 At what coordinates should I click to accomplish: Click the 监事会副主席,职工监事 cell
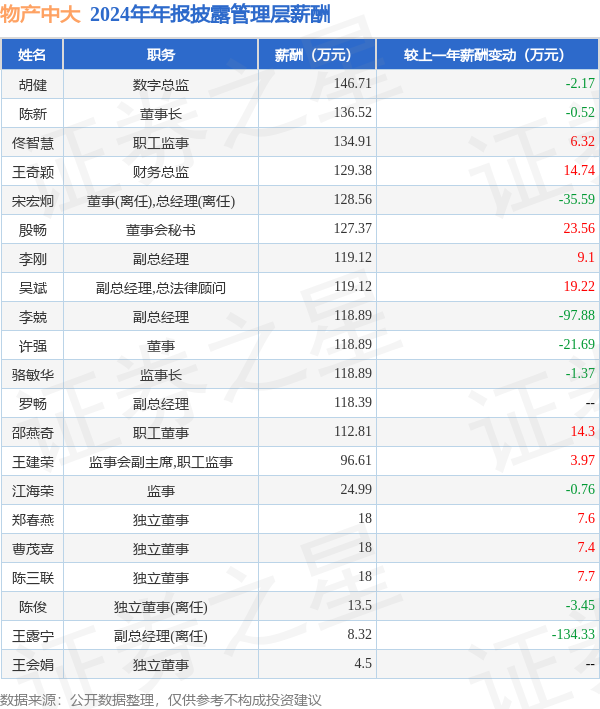[x=161, y=461]
